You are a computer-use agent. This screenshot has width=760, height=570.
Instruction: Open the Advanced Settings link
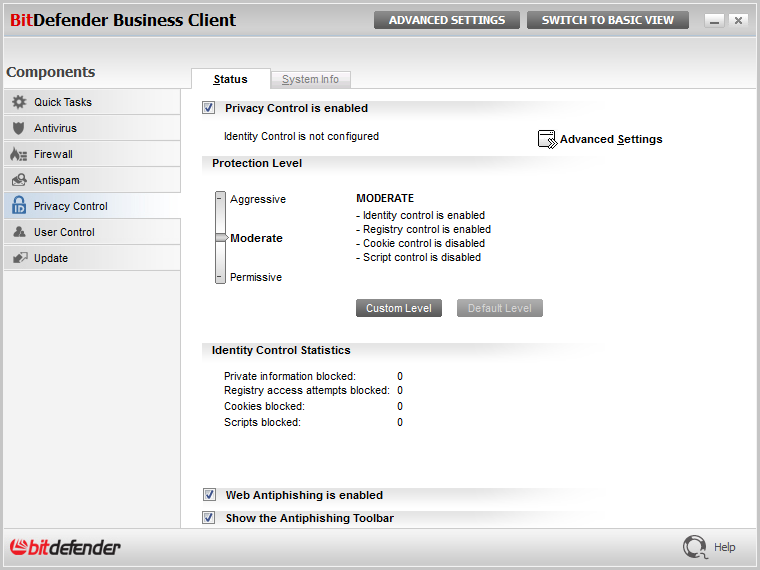pos(611,140)
